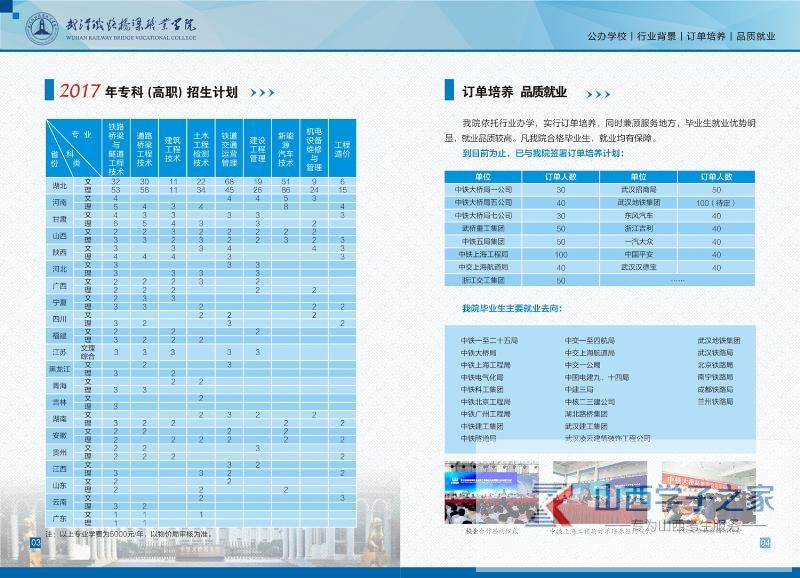Click the 公办学校 label in the top banner

tap(606, 36)
